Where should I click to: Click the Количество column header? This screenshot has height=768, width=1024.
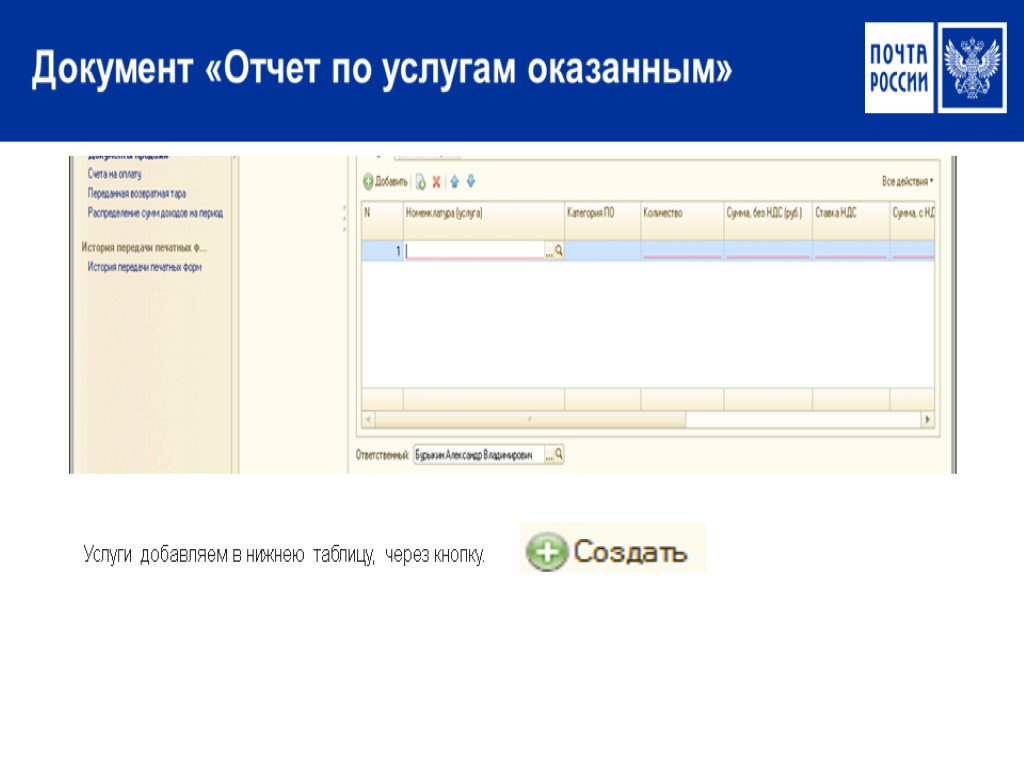[682, 221]
